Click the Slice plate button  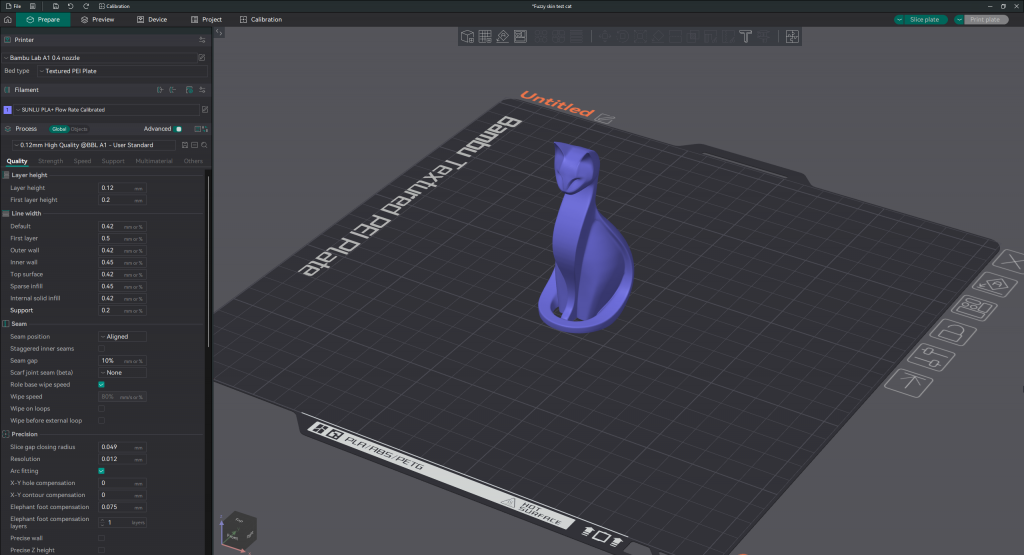(x=923, y=19)
